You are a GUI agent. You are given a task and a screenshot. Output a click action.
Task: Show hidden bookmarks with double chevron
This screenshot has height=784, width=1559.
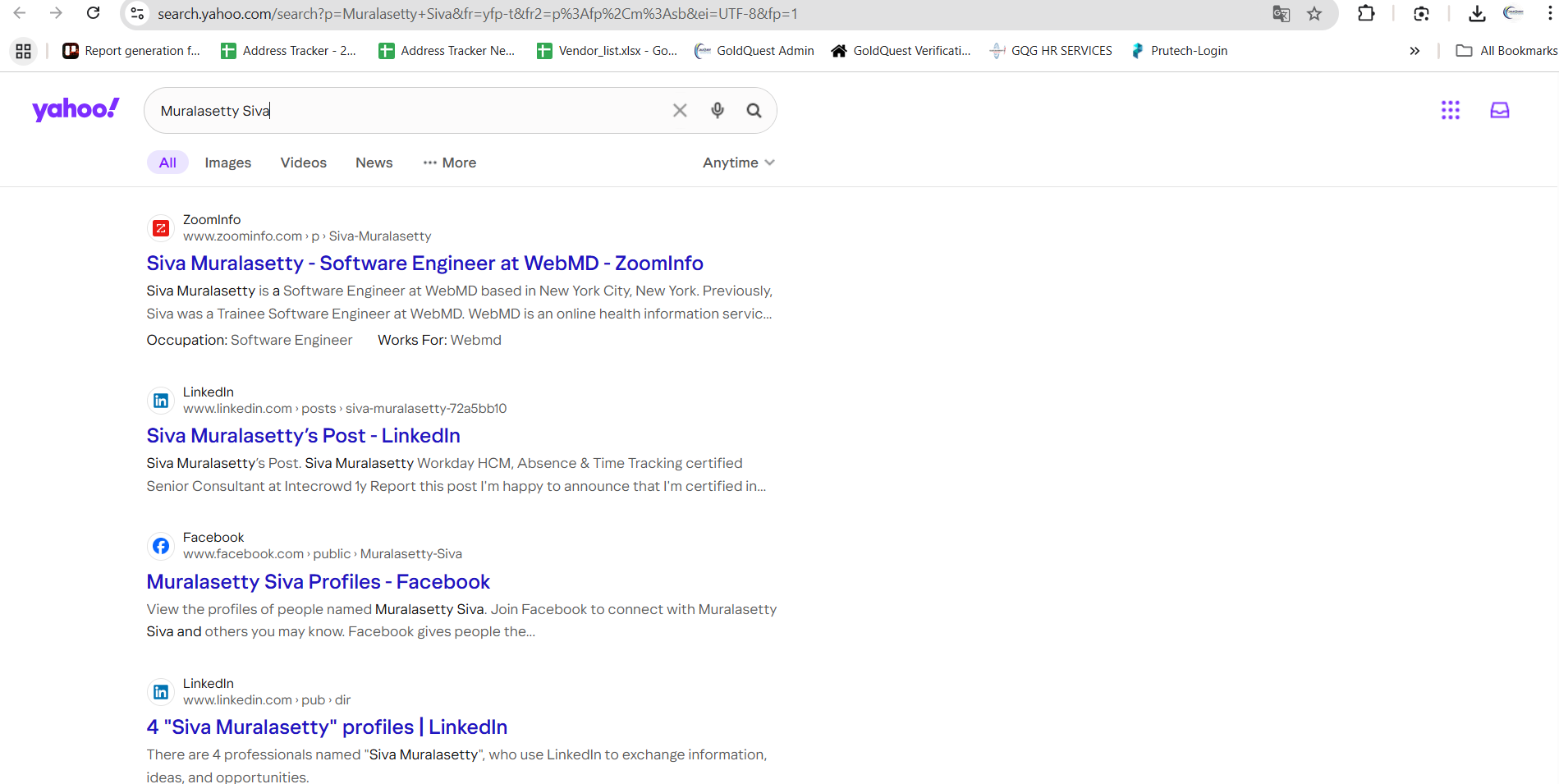[1415, 51]
